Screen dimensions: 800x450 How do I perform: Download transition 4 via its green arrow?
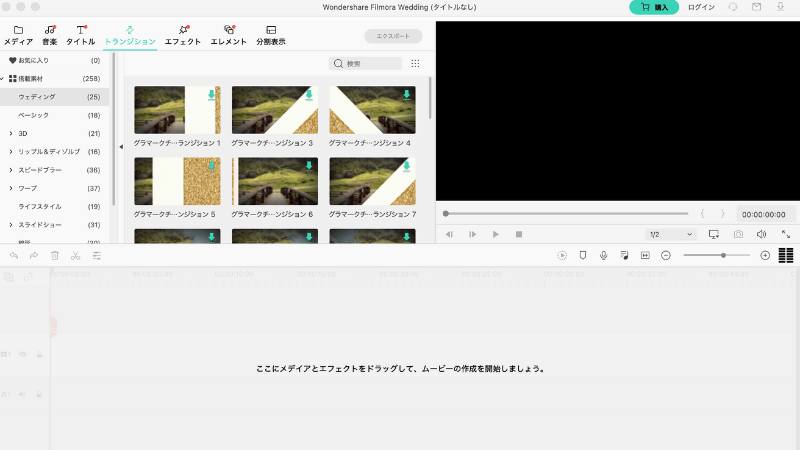407,95
